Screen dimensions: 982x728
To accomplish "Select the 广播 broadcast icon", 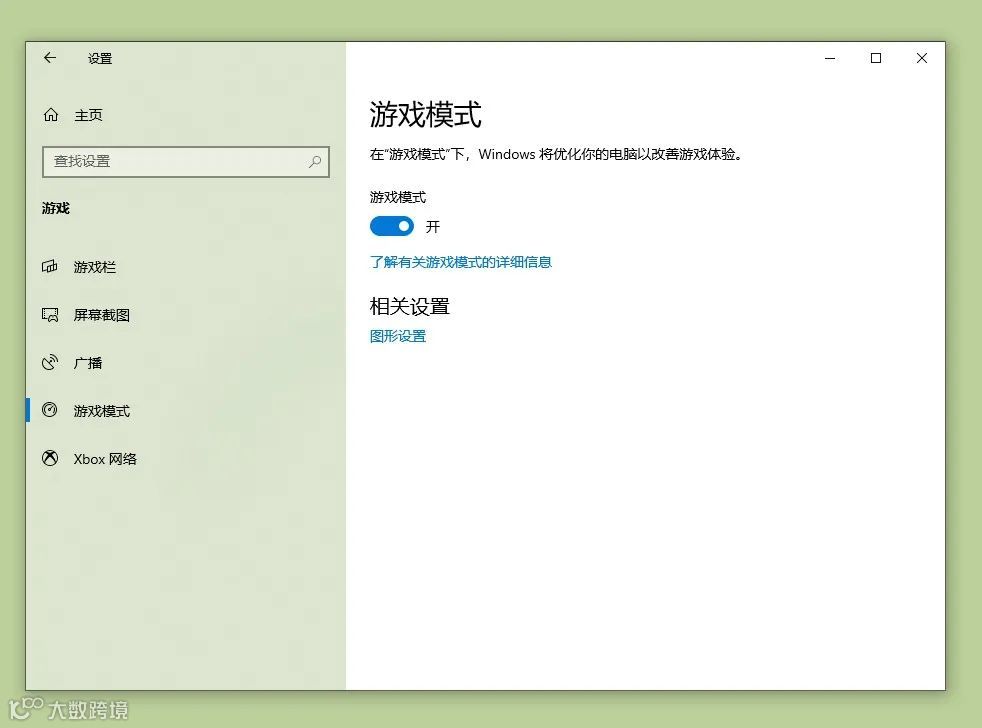I will click(49, 363).
